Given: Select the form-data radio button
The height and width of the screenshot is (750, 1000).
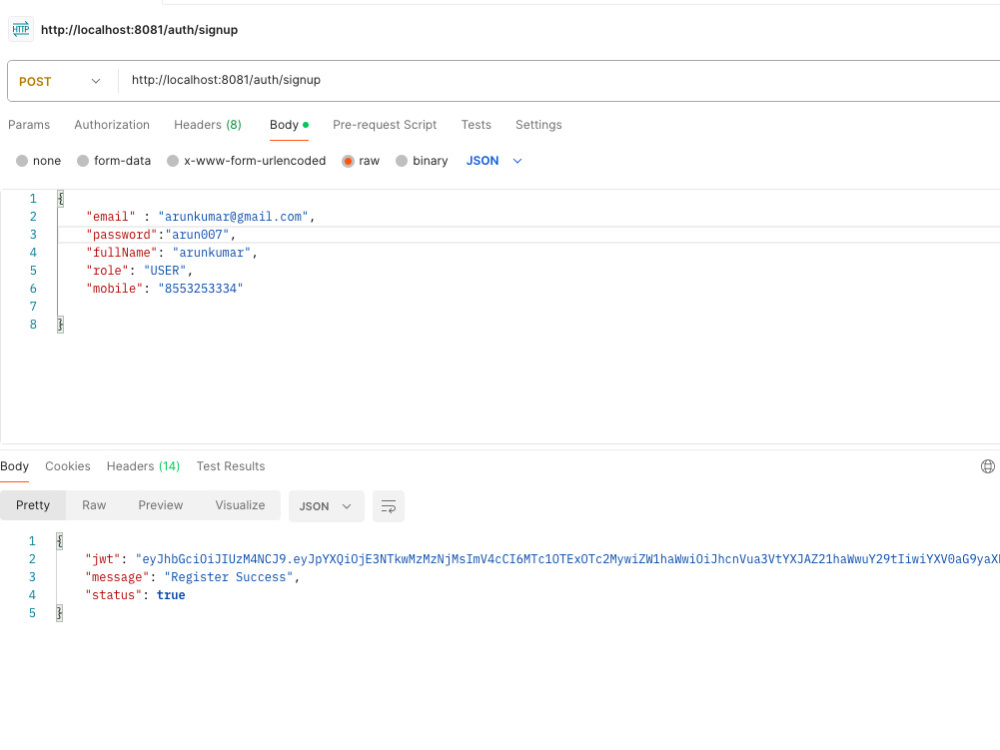Looking at the screenshot, I should tap(83, 161).
